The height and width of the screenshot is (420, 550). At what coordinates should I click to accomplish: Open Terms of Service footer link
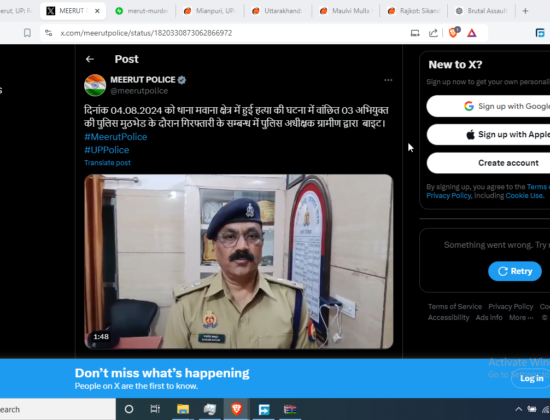(455, 307)
